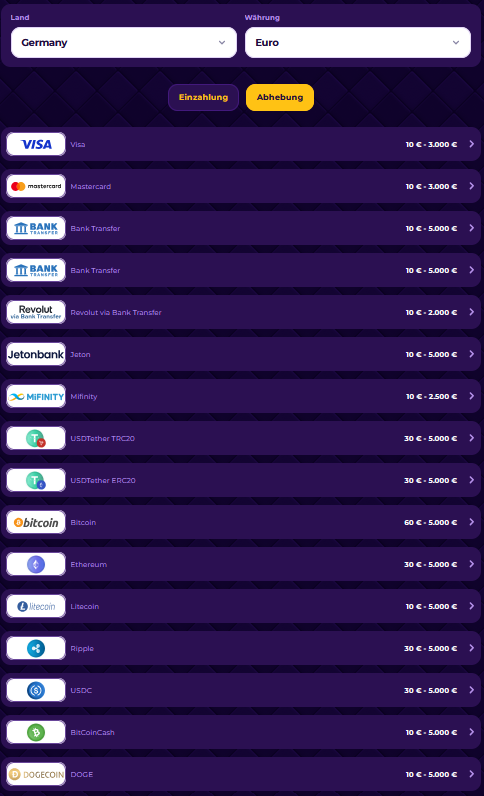Click the Visa card logo
The image size is (484, 796).
36,144
